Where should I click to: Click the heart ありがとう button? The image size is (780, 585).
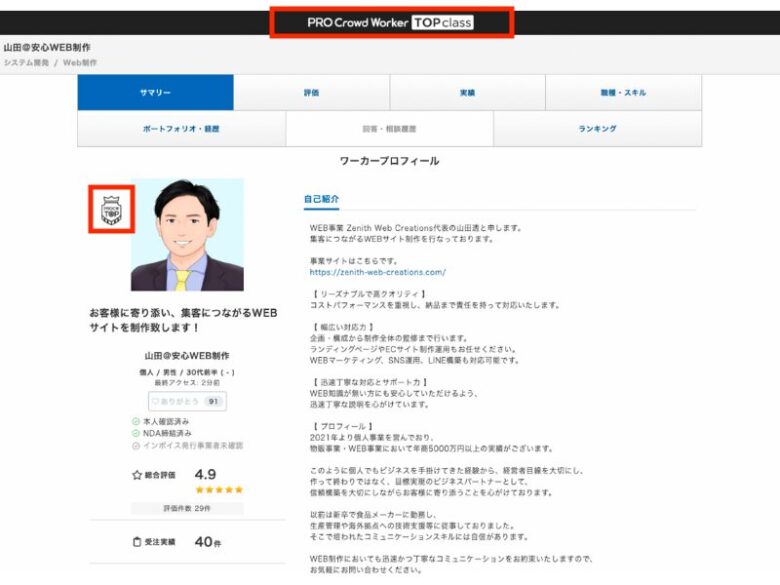pos(187,401)
